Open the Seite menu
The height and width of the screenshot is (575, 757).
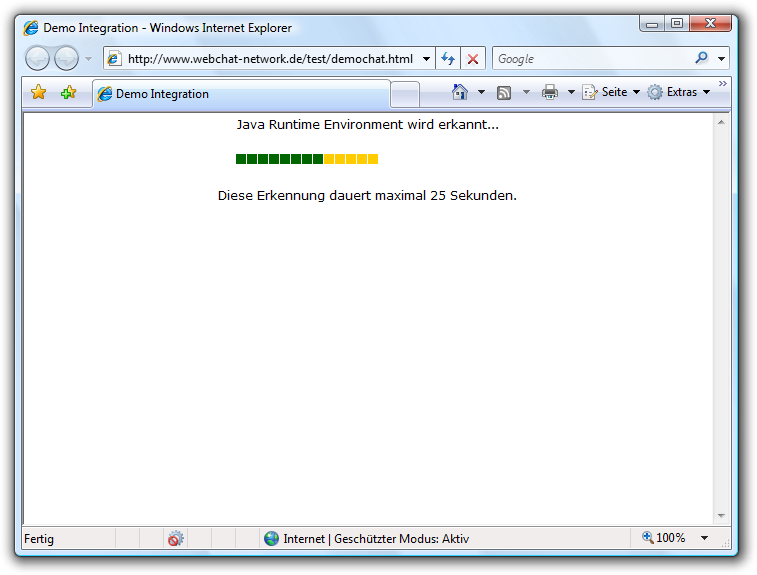[x=612, y=92]
